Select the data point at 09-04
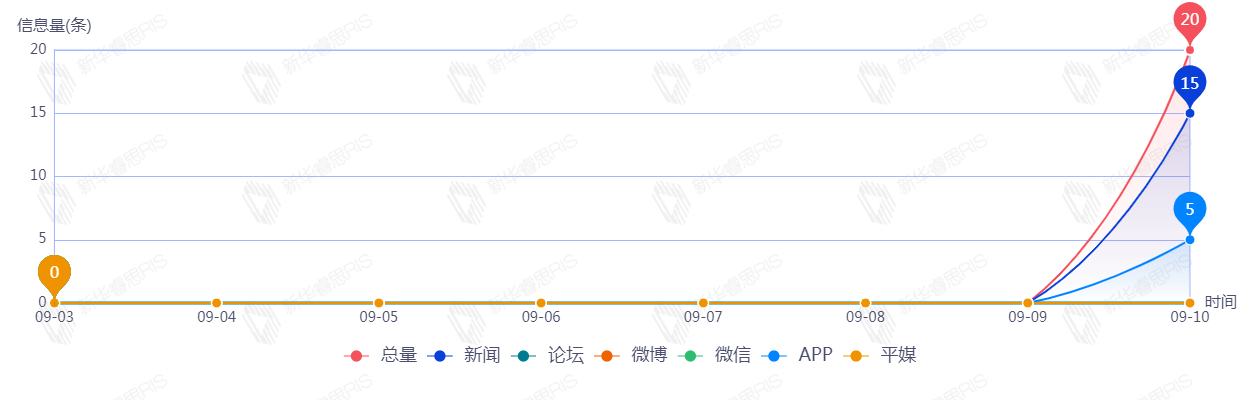The width and height of the screenshot is (1260, 400). click(x=217, y=303)
